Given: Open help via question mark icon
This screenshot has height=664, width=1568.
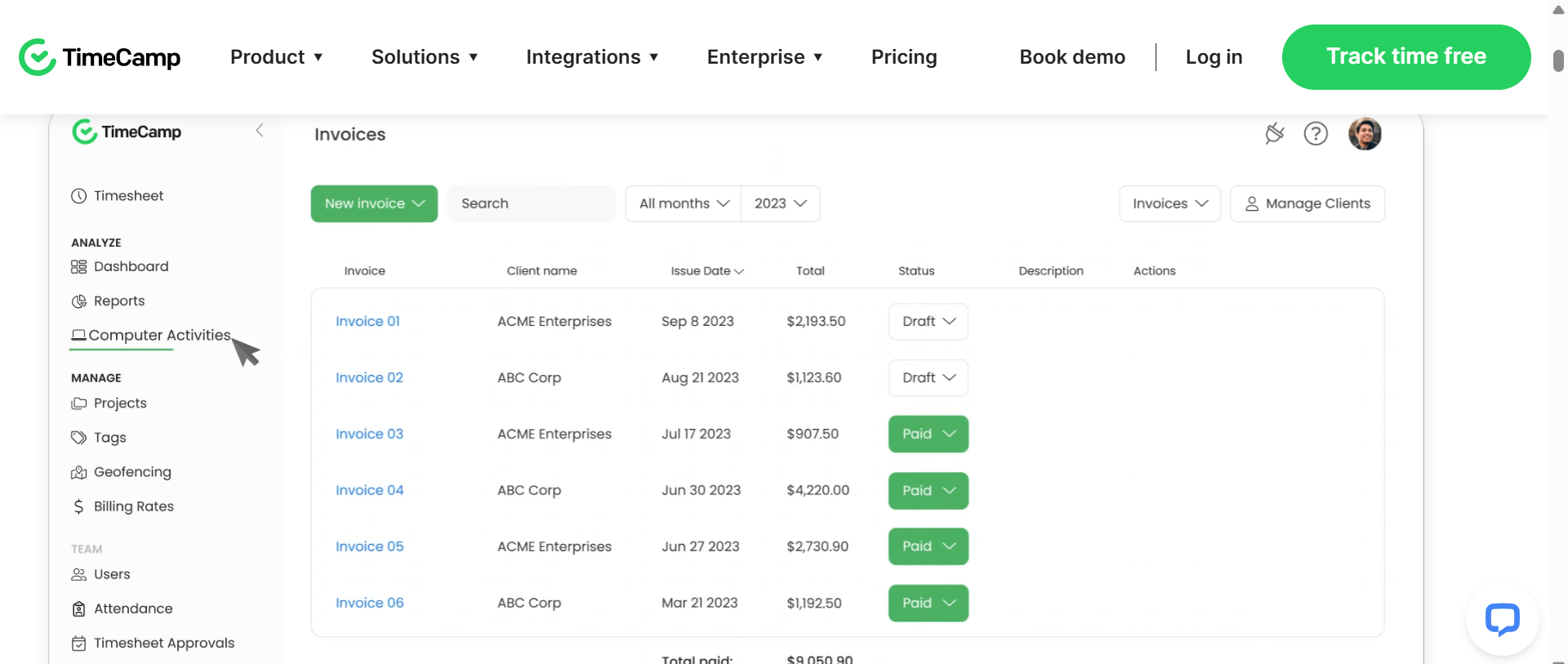Looking at the screenshot, I should pos(1316,133).
